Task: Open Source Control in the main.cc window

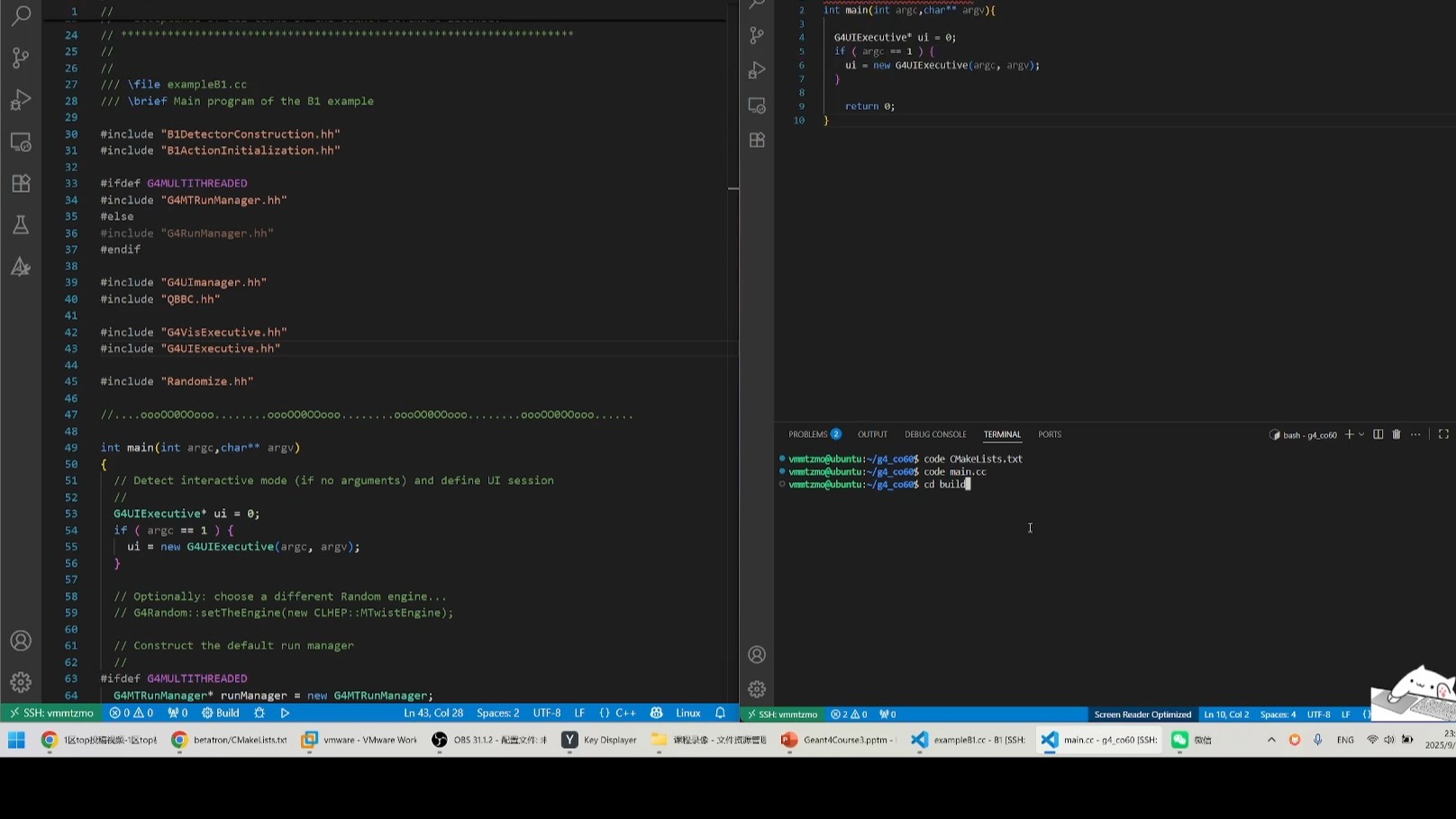Action: [757, 35]
